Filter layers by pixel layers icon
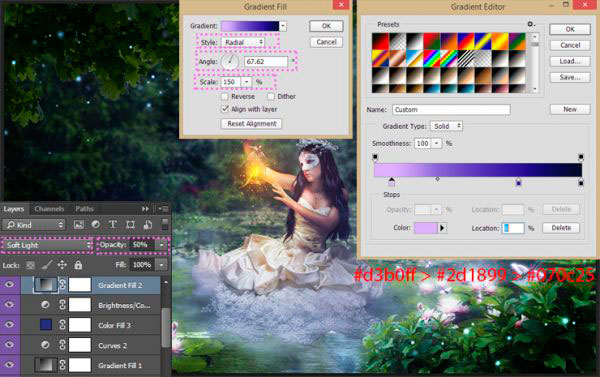 tap(79, 225)
